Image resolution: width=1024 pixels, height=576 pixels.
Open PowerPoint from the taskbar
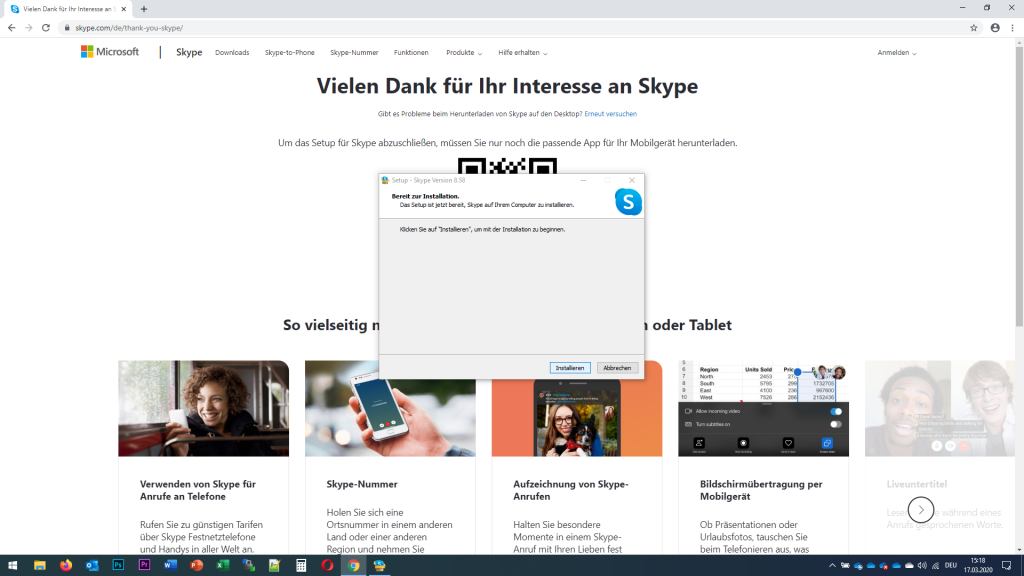pyautogui.click(x=197, y=566)
